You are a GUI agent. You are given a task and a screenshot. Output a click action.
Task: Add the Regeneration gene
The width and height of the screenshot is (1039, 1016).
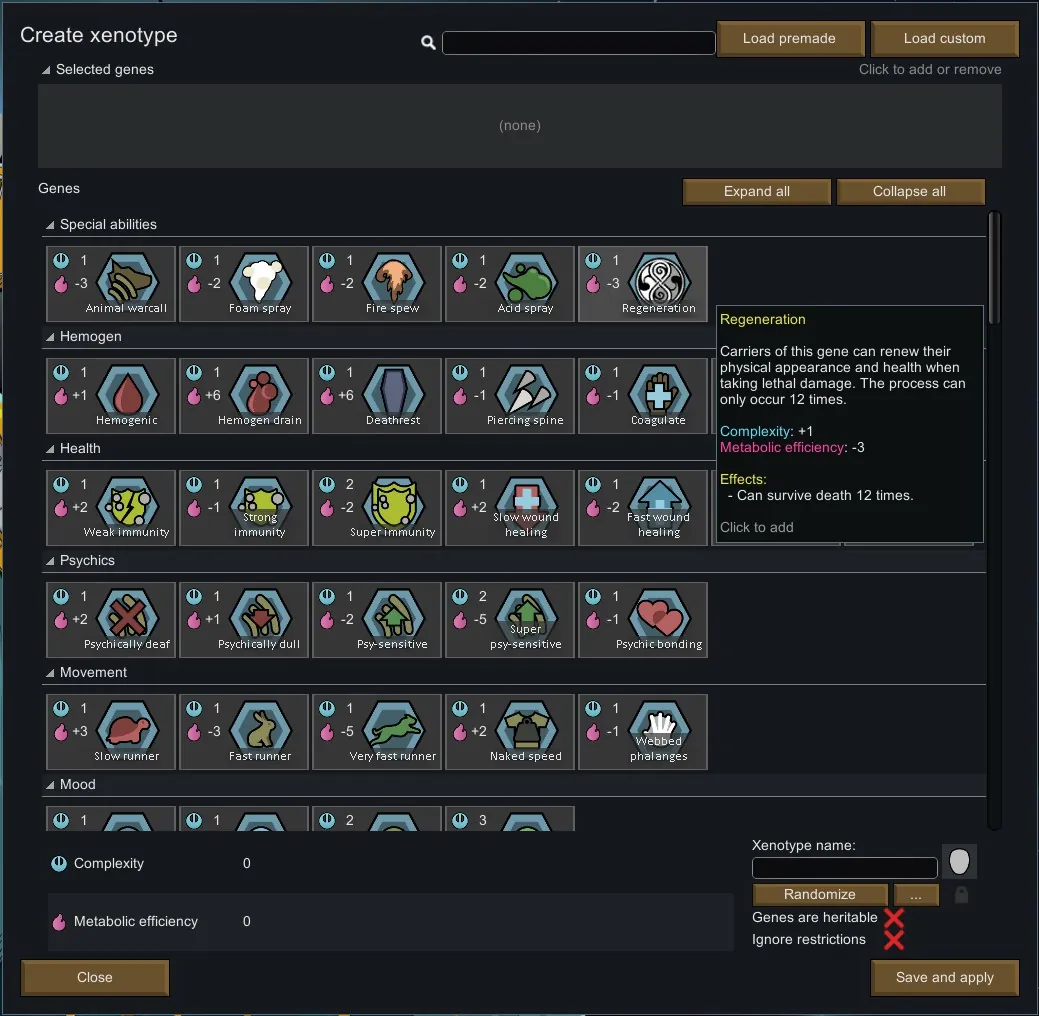click(643, 284)
